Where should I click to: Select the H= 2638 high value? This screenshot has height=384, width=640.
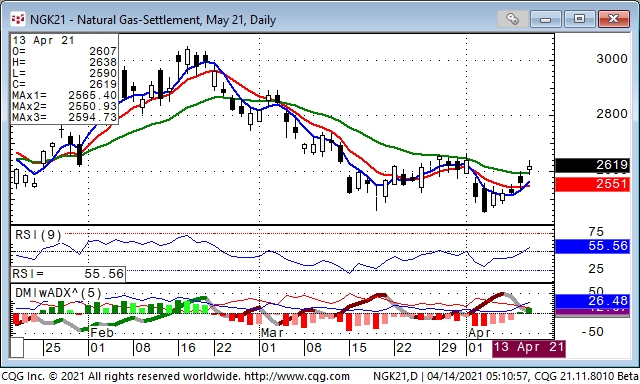[x=64, y=62]
